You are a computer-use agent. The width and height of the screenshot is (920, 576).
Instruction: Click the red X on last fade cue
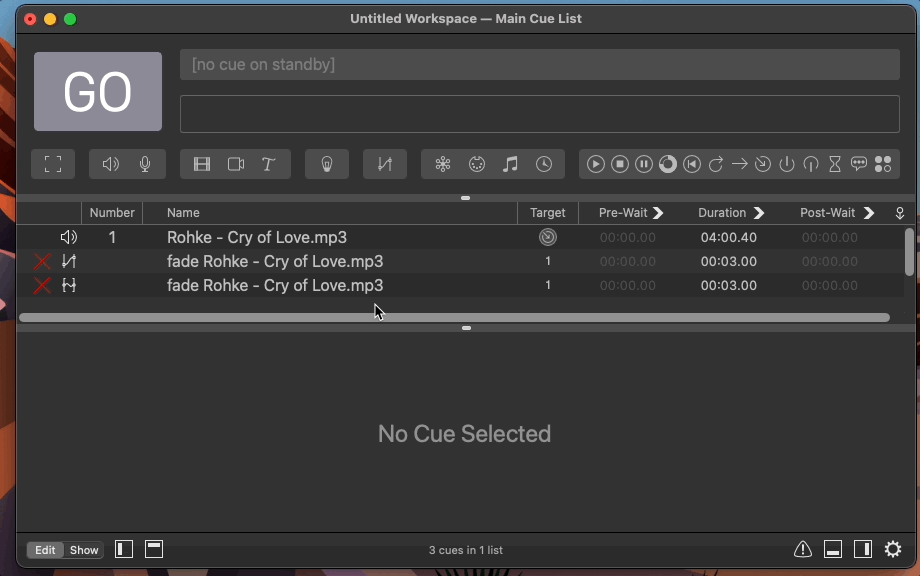click(x=42, y=285)
